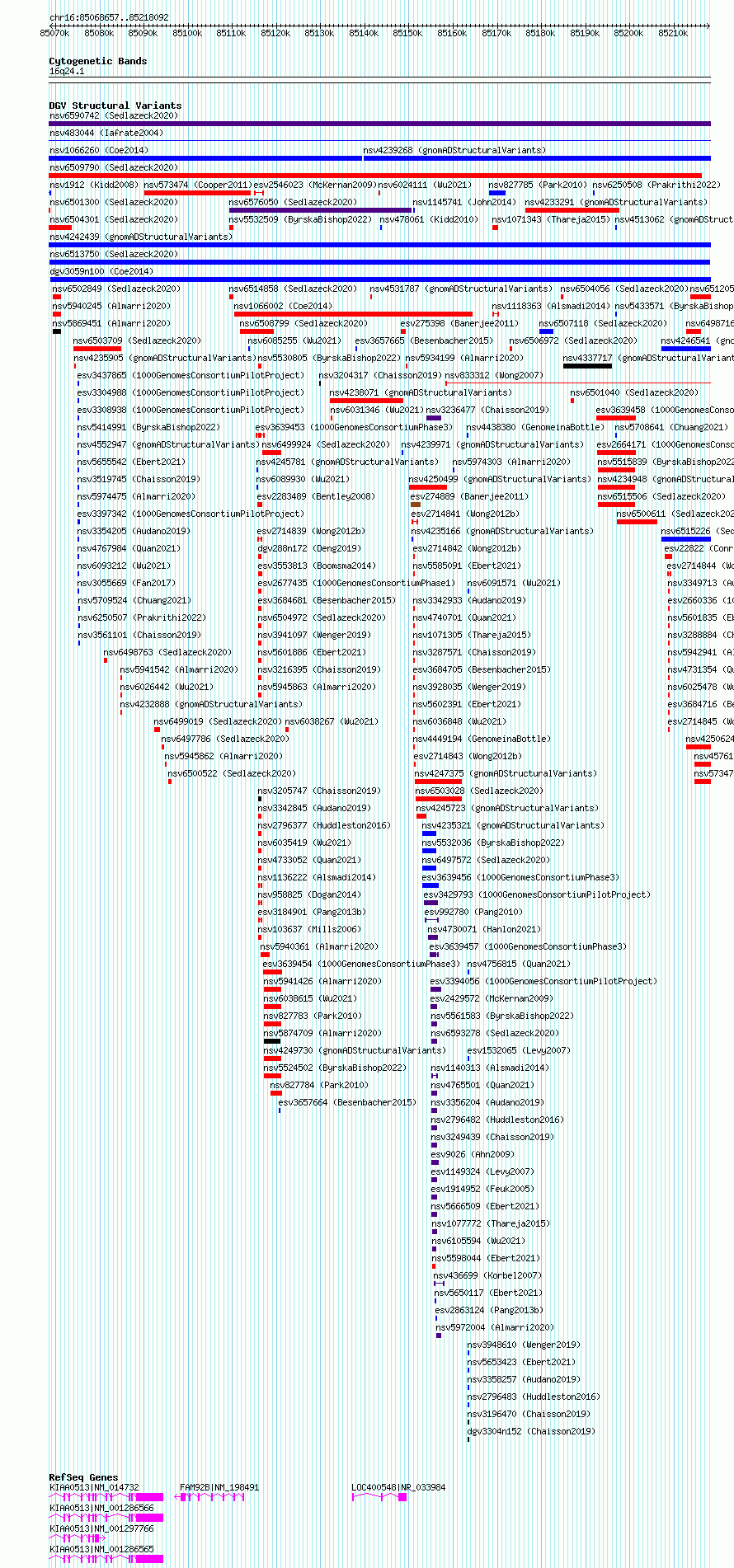The width and height of the screenshot is (734, 1568).
Task: Click the chr16:85068657..85218092 coordinate text
Action: coord(109,17)
